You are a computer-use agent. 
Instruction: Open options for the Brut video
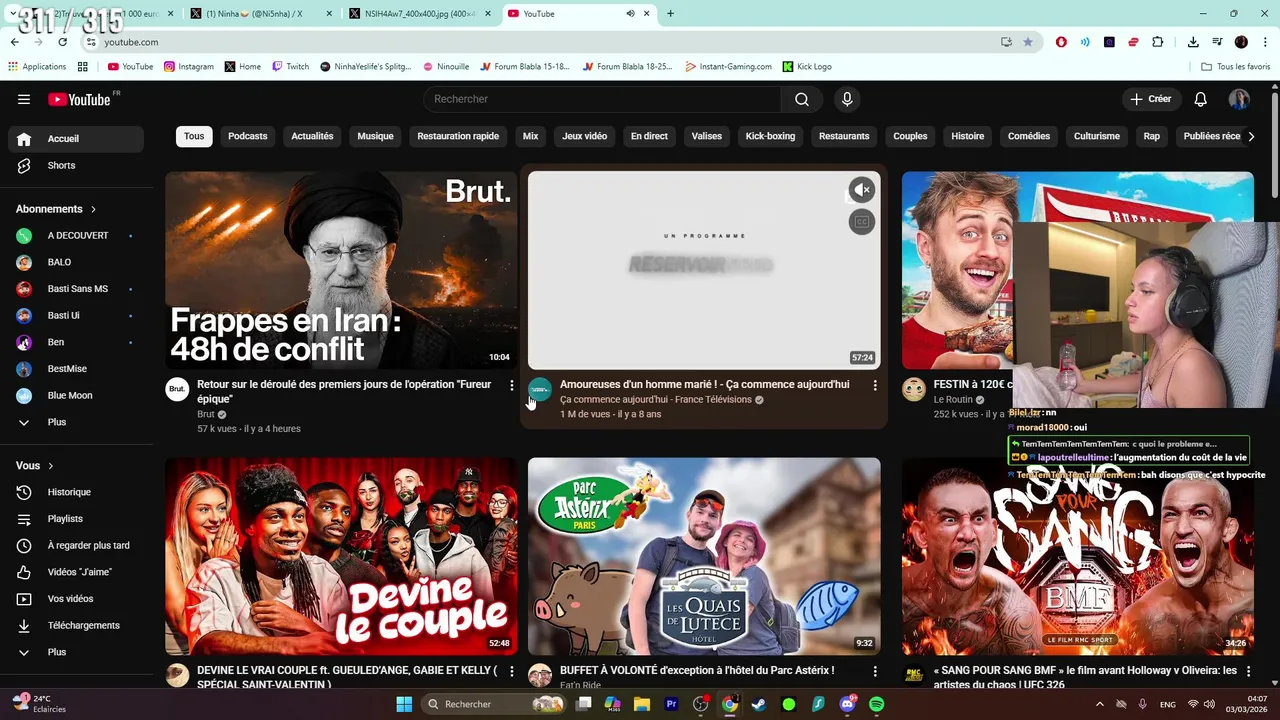pos(512,385)
